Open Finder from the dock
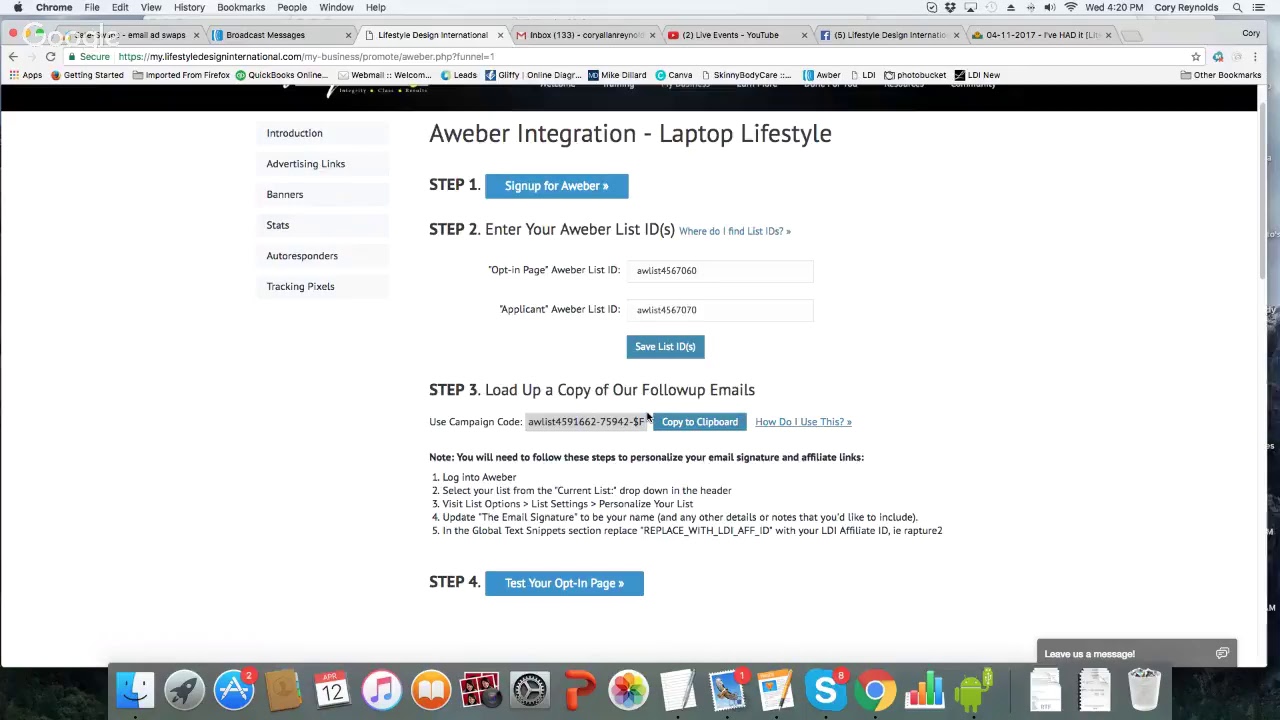The width and height of the screenshot is (1280, 720). [x=135, y=690]
